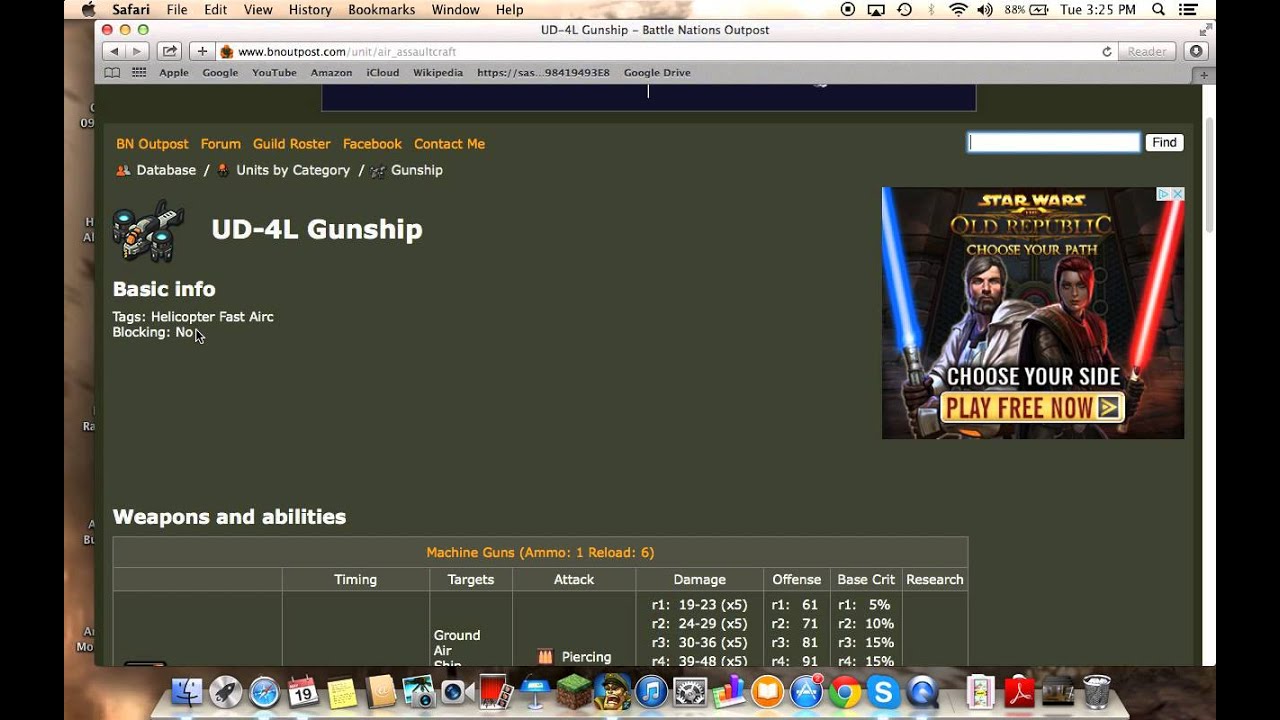The image size is (1280, 720).
Task: Open the App Store in the Dock
Action: (x=806, y=692)
